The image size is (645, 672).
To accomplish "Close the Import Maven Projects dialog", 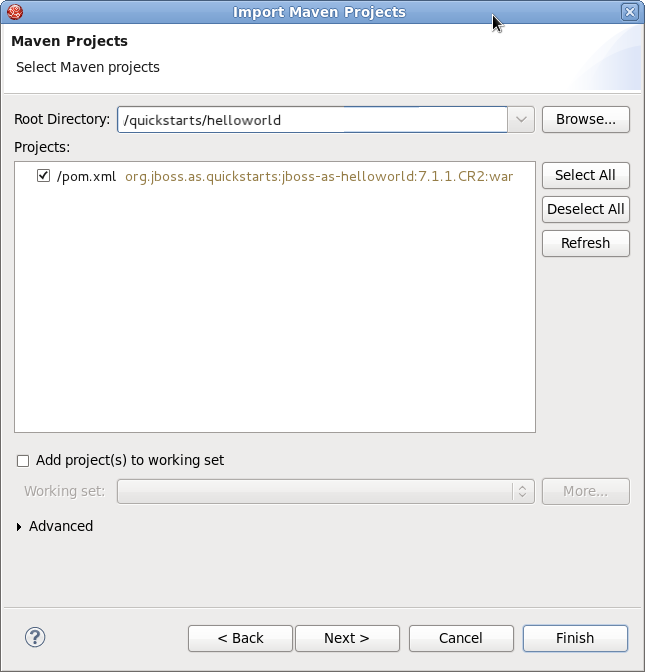I will point(629,12).
